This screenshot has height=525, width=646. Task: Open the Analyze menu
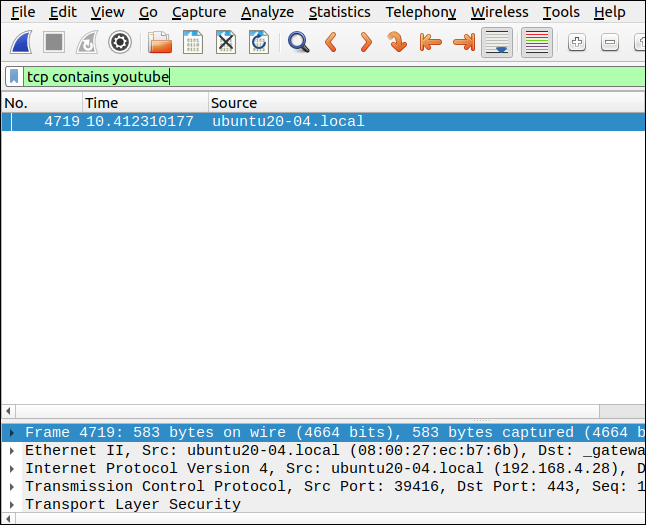pyautogui.click(x=267, y=12)
